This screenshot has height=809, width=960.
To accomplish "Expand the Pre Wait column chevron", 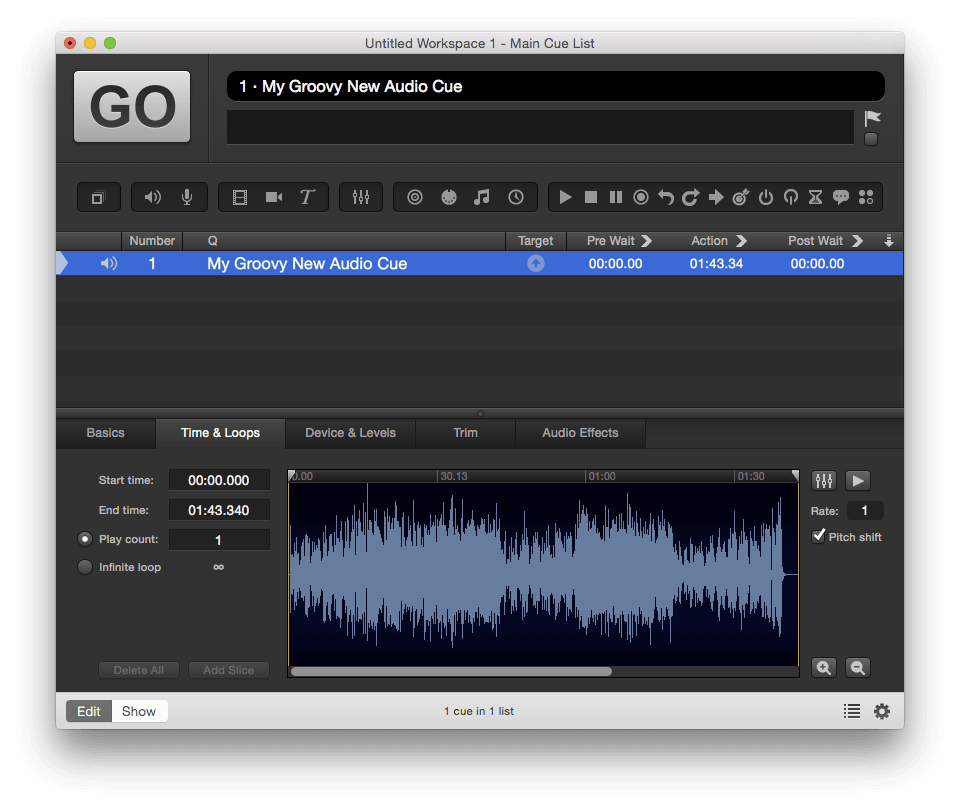I will pyautogui.click(x=646, y=241).
